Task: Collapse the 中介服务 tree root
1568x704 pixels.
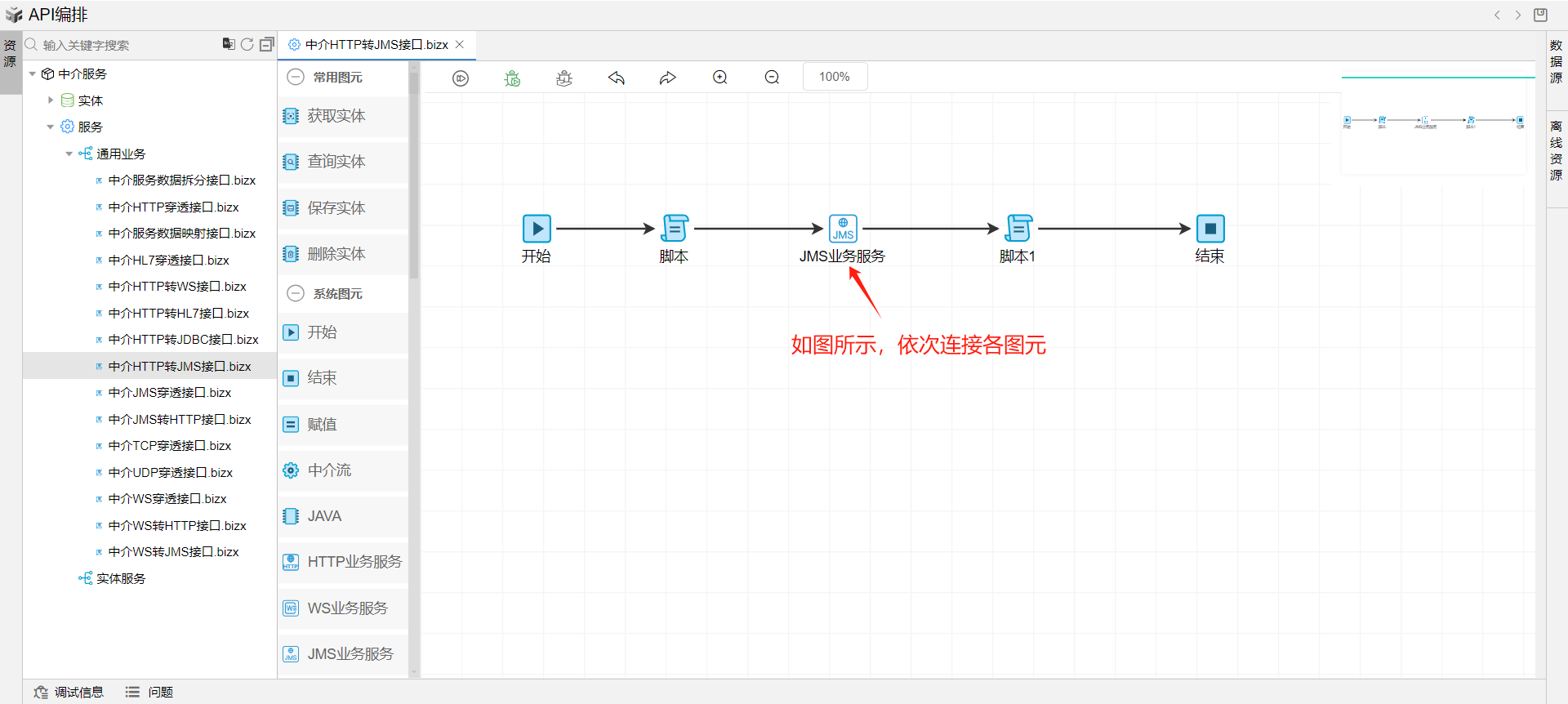Action: point(33,74)
